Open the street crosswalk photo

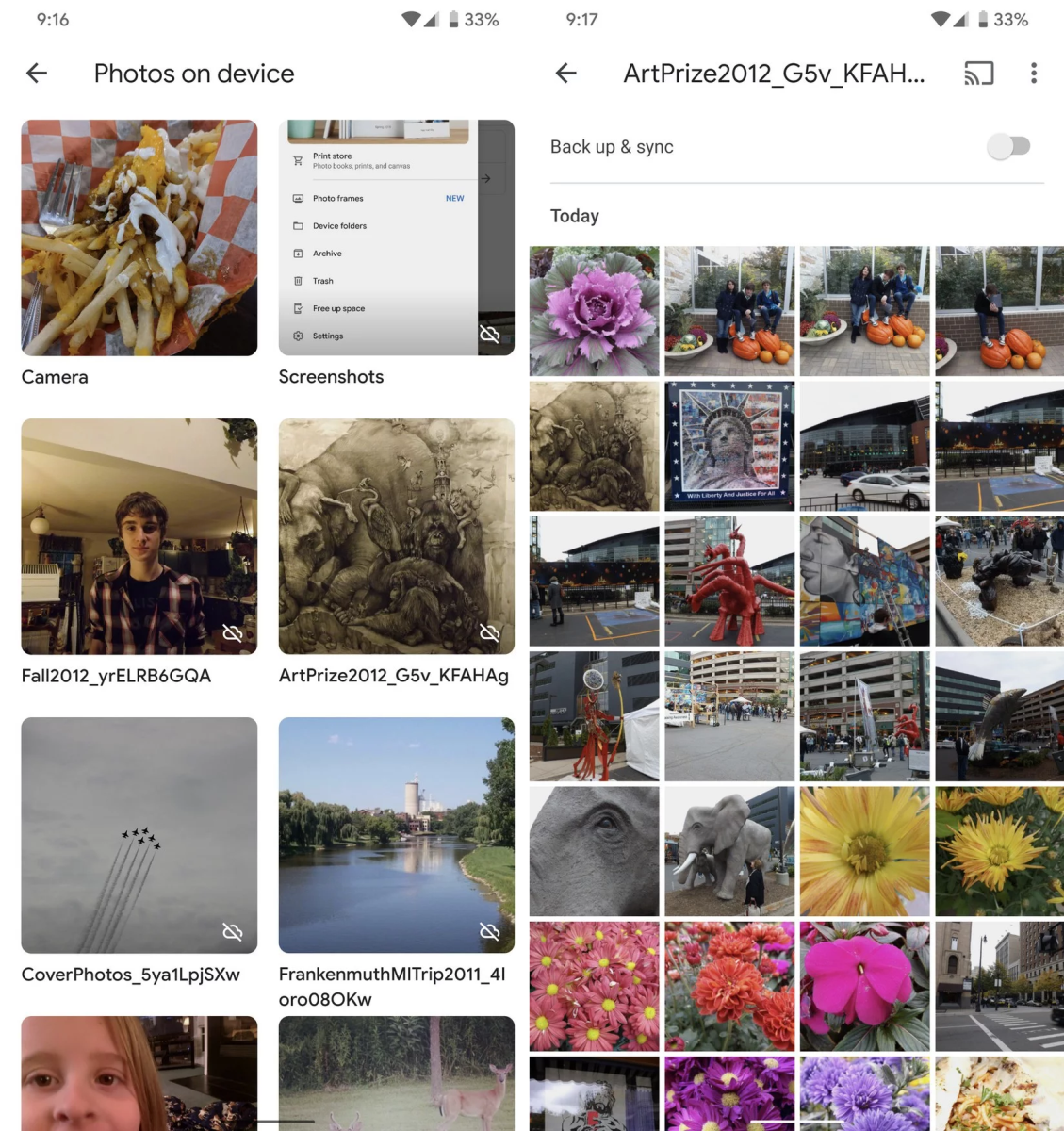click(1000, 987)
